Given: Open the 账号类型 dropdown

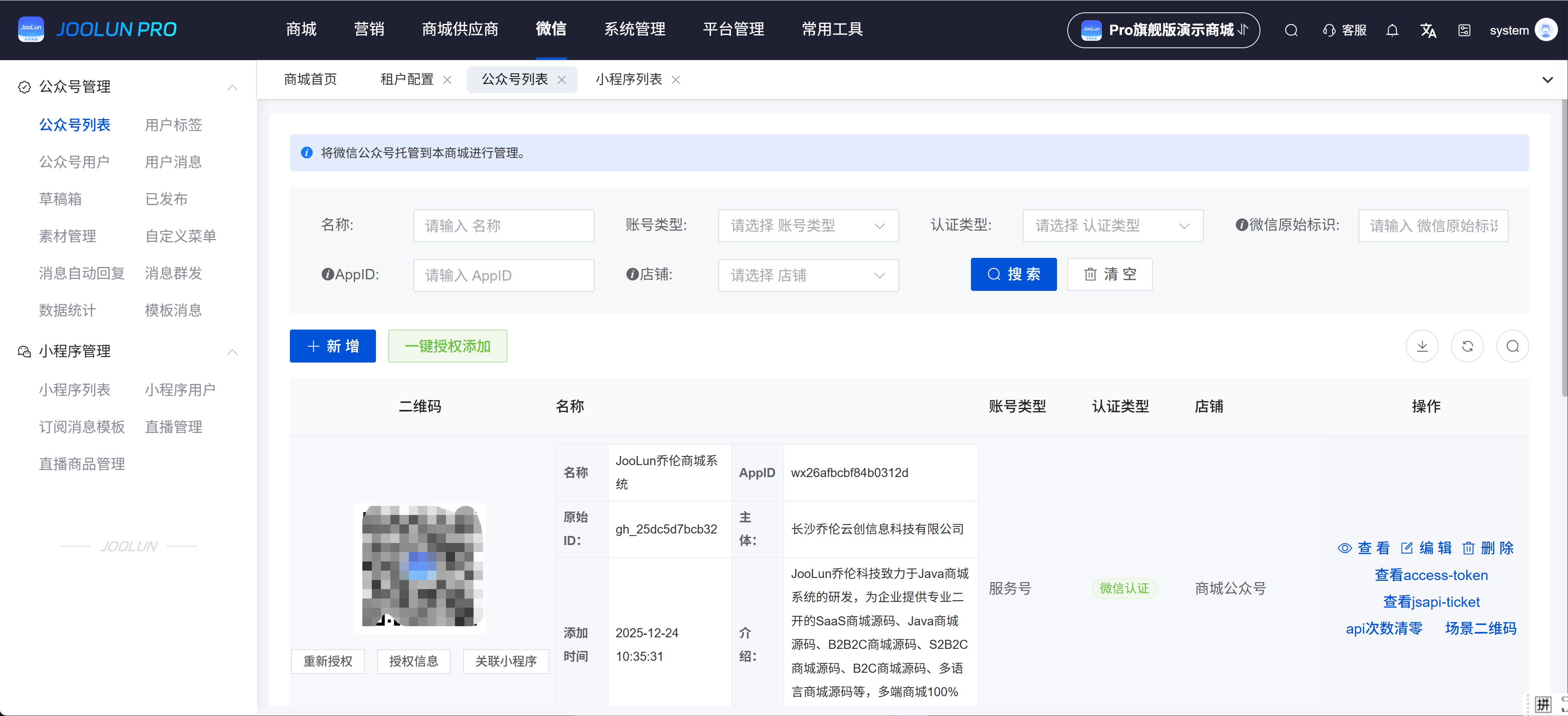Looking at the screenshot, I should point(808,226).
